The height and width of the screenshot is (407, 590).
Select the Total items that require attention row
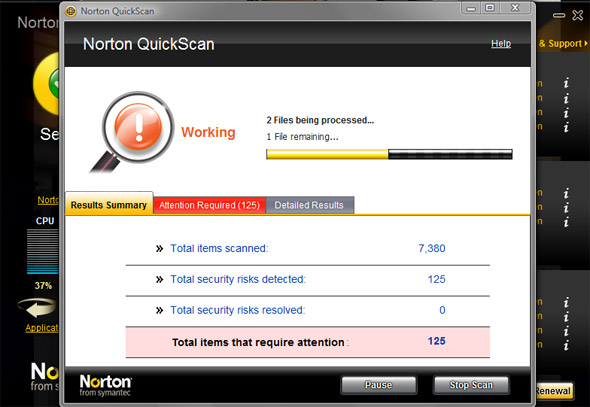(x=307, y=342)
